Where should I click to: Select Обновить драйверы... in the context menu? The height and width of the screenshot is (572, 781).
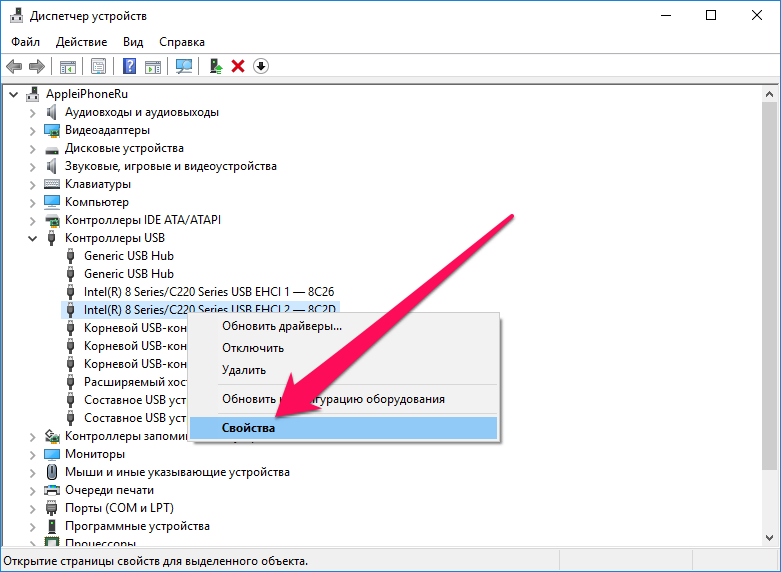point(282,325)
